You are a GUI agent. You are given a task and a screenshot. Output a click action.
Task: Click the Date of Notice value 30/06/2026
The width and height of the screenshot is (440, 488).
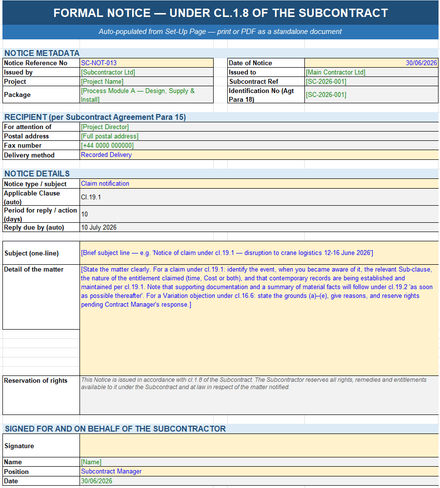tap(371, 63)
